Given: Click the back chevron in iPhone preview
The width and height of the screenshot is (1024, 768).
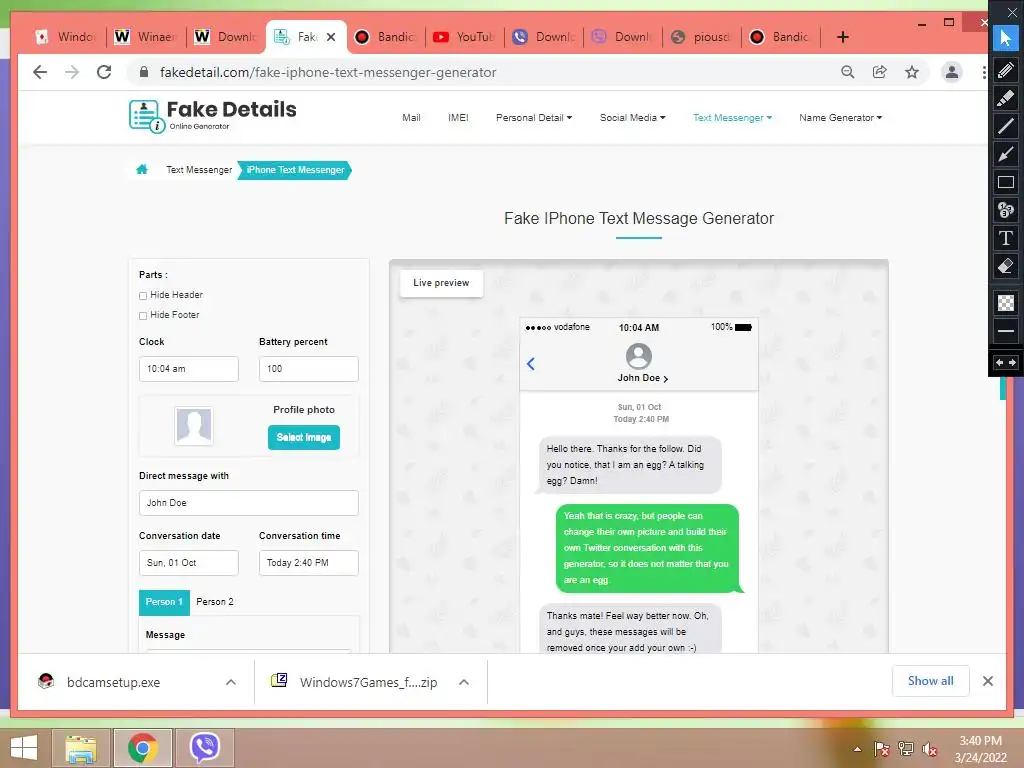Looking at the screenshot, I should pyautogui.click(x=531, y=364).
